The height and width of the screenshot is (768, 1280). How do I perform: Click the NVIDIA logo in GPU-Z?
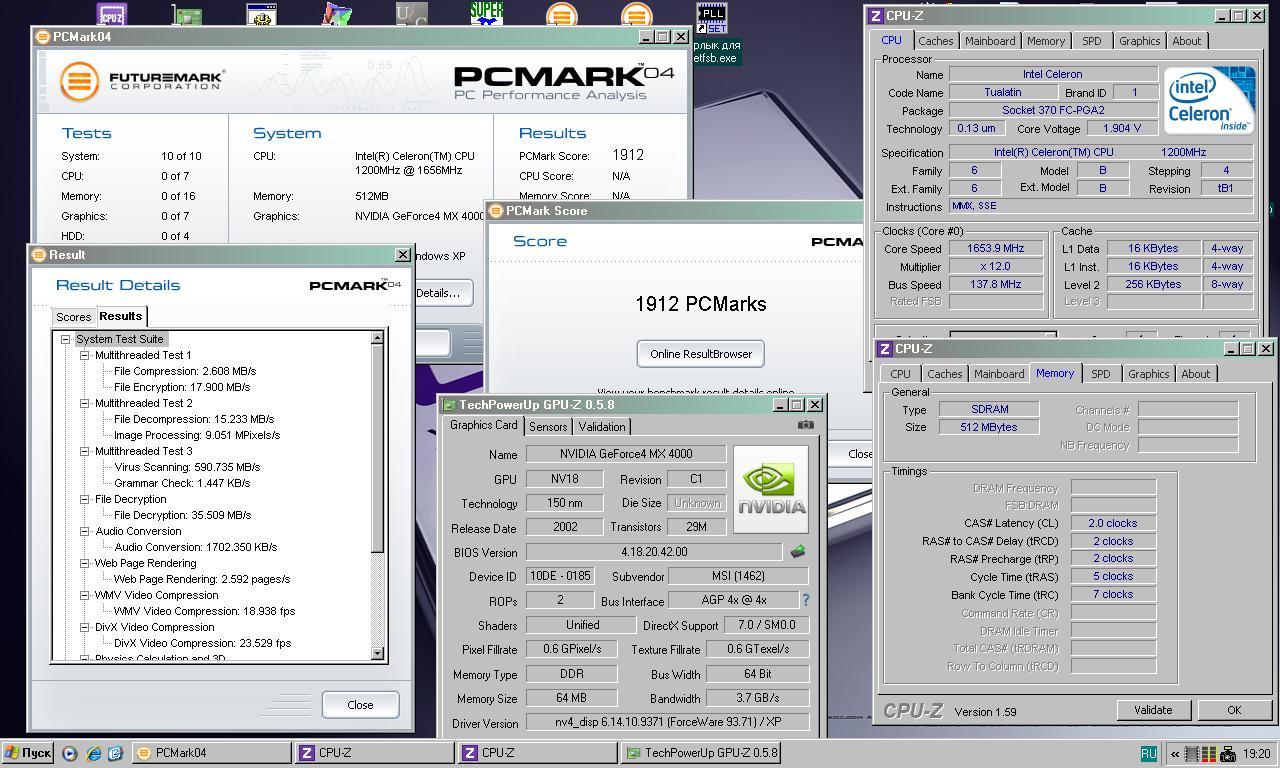point(770,490)
